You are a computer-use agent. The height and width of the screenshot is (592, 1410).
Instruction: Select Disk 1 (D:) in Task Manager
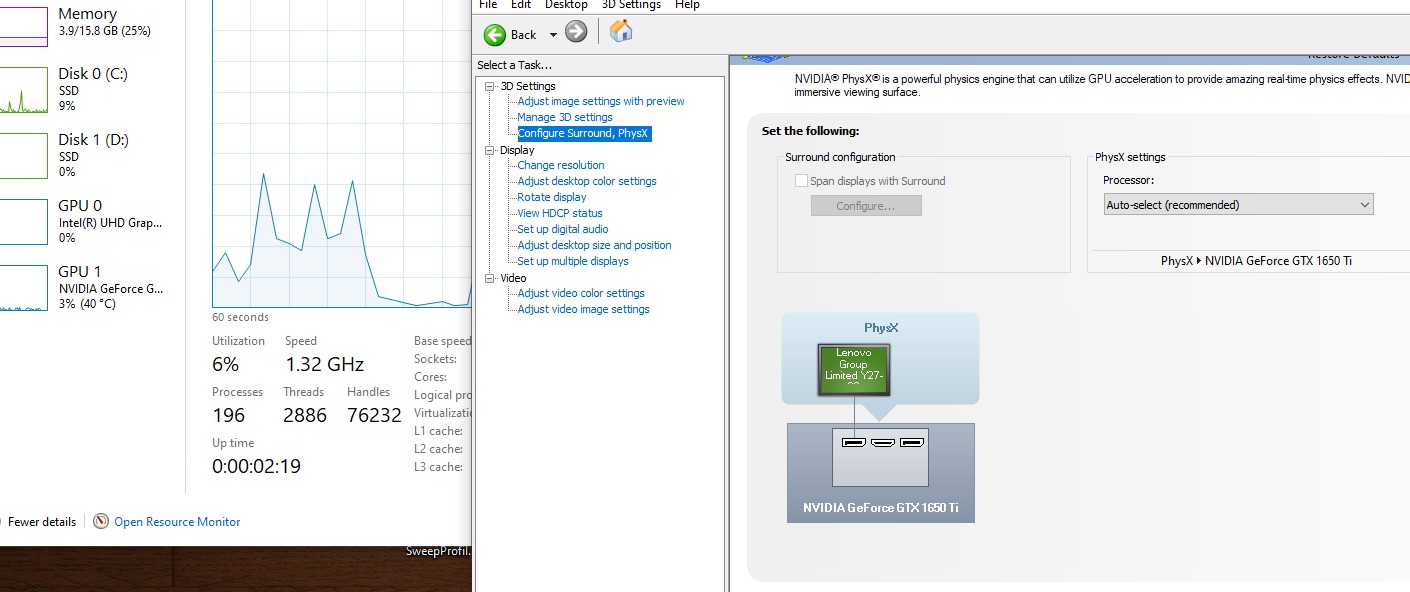[x=82, y=156]
